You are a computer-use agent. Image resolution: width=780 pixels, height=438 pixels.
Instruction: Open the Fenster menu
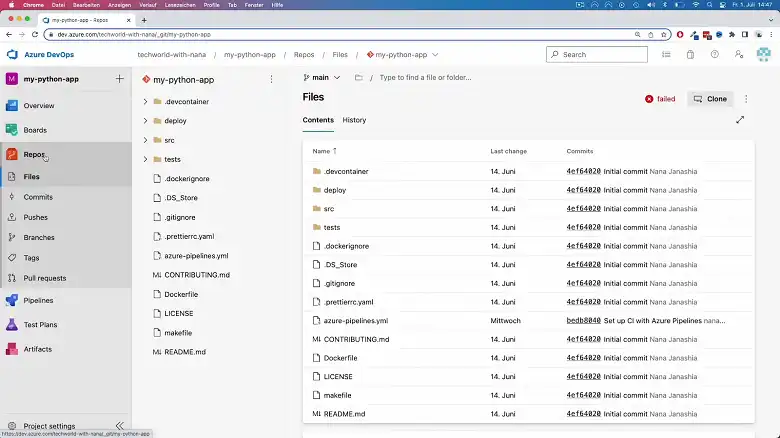pyautogui.click(x=254, y=5)
